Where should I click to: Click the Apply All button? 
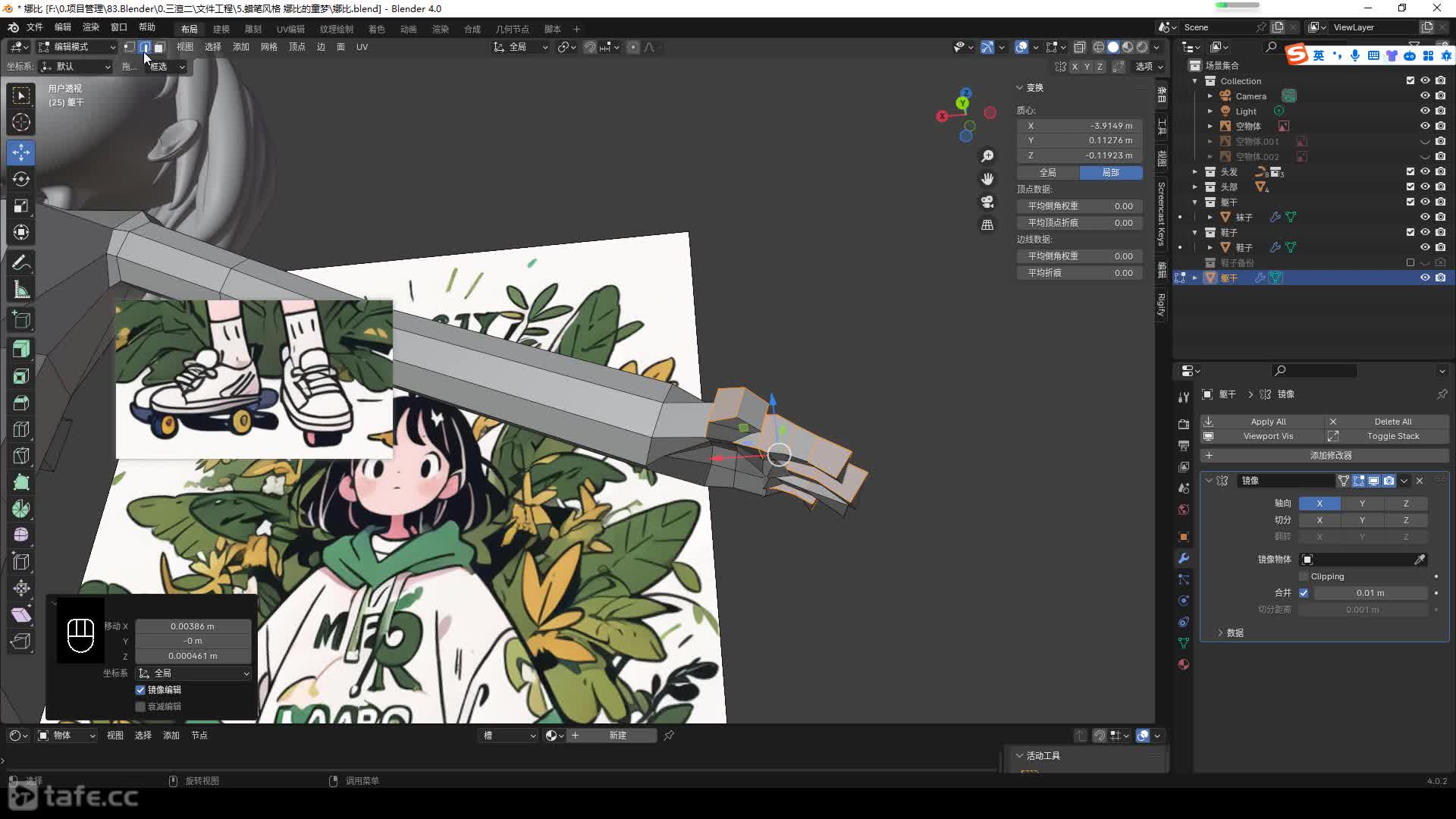tap(1263, 422)
